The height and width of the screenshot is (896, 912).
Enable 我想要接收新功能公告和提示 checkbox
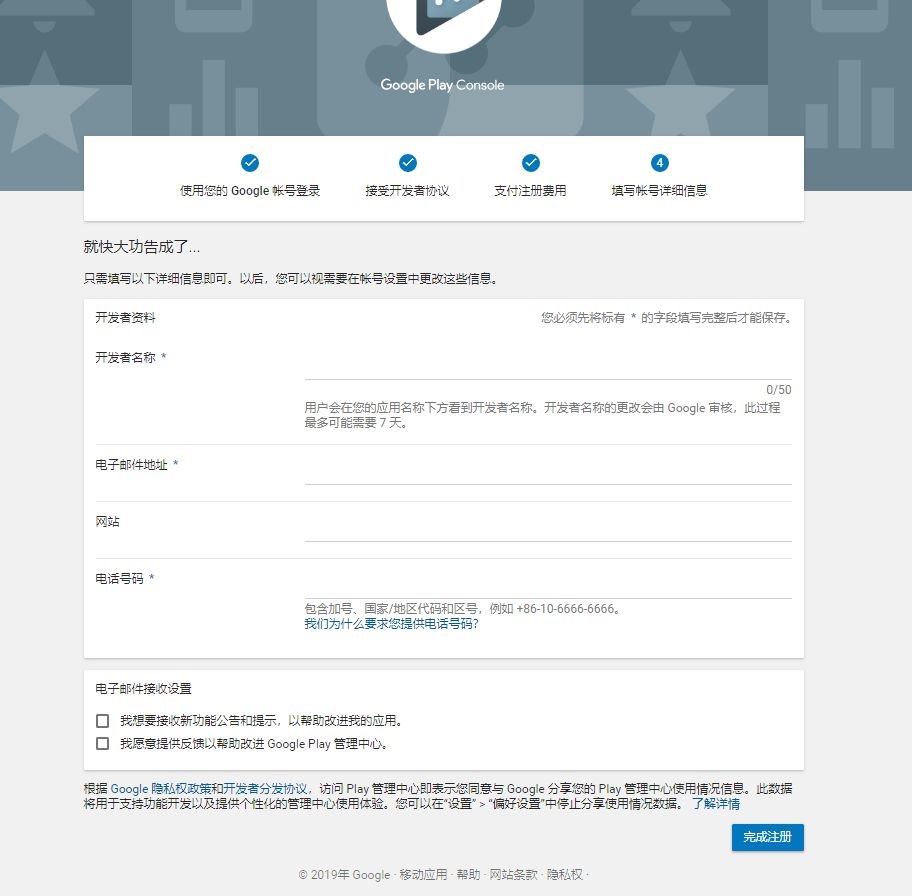[x=102, y=721]
